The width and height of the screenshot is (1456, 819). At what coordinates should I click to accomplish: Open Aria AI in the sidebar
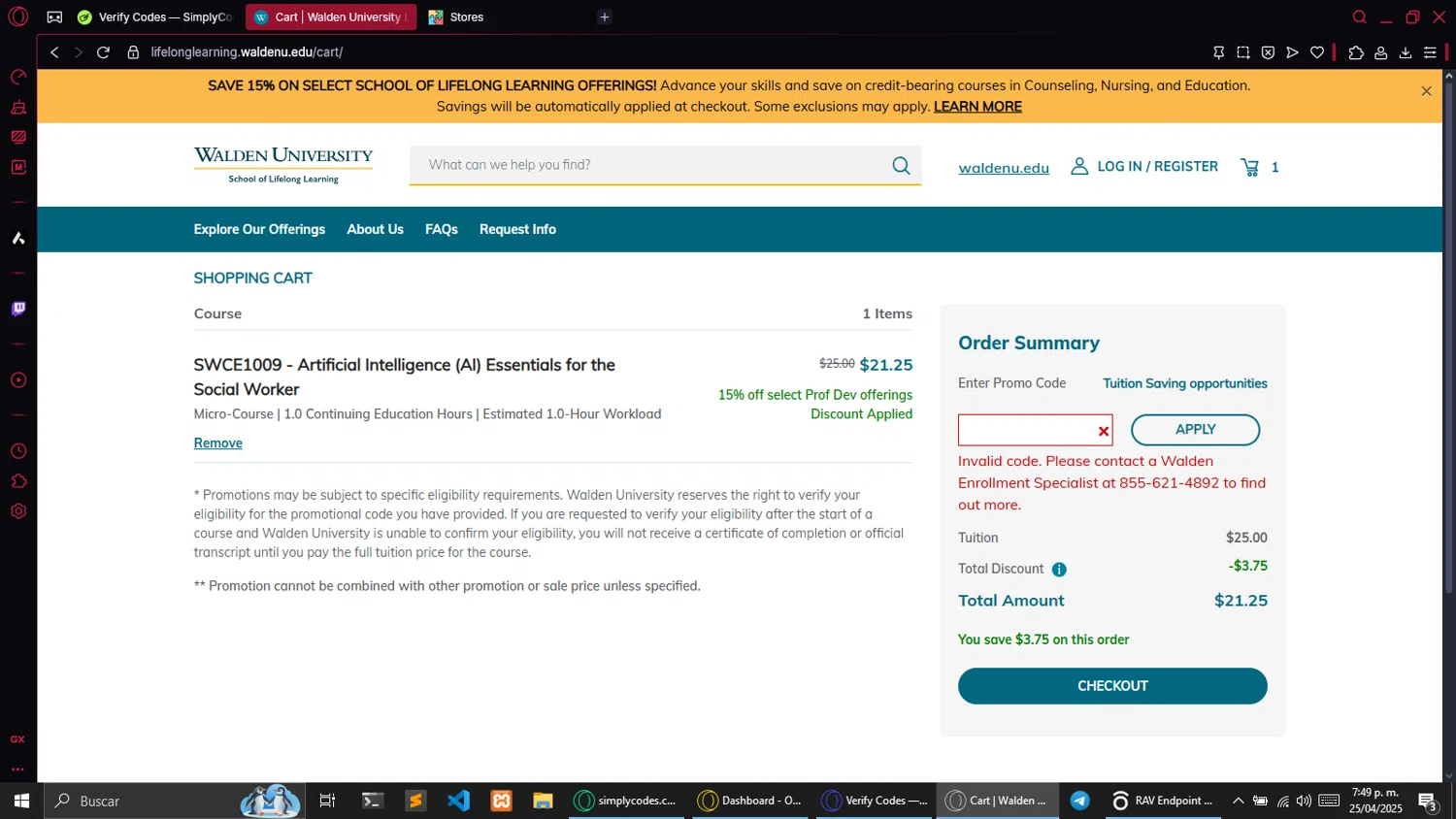pos(17,238)
